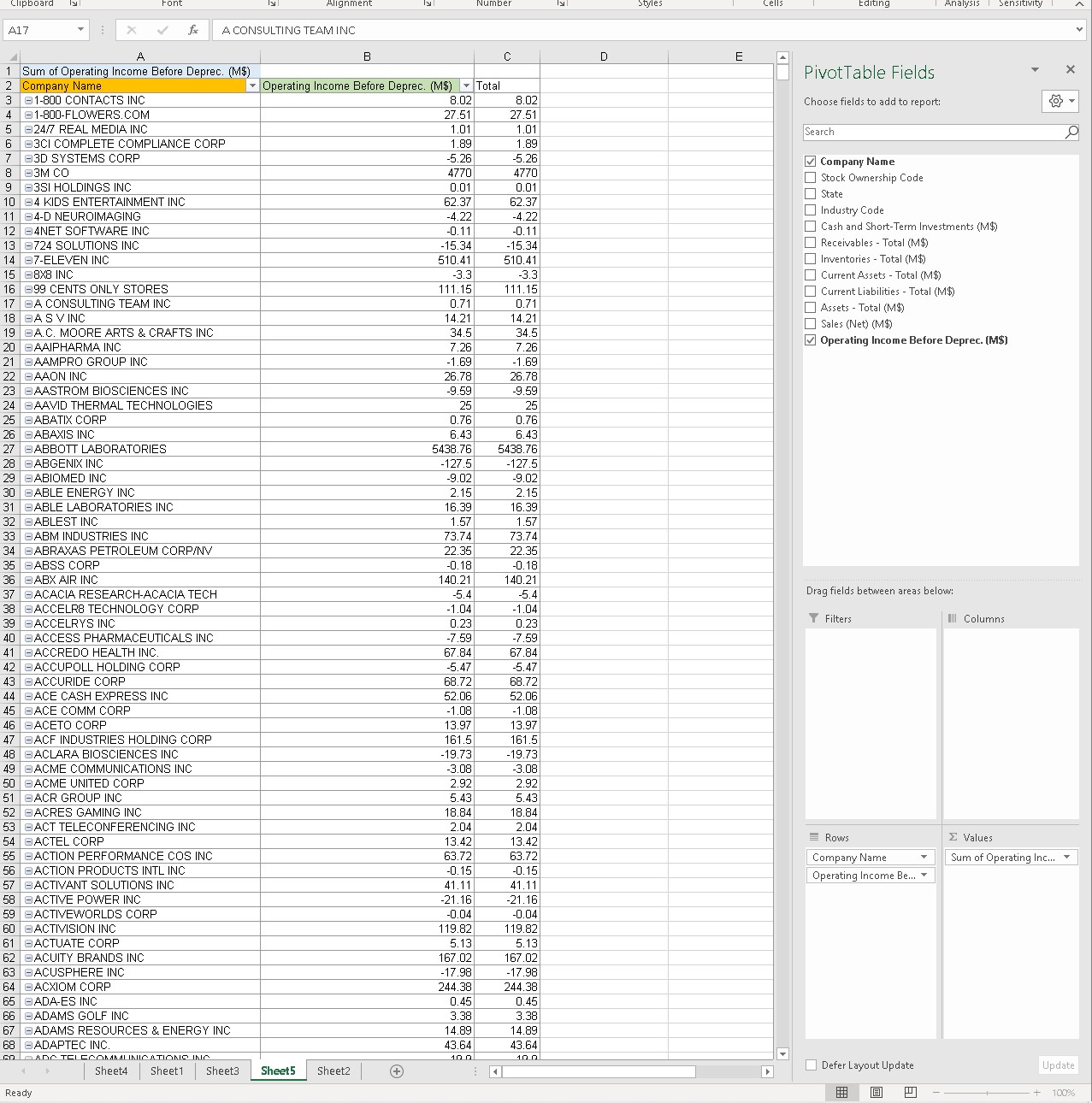
Task: Open PivotTable Fields task pane options arrow
Action: click(x=1035, y=70)
